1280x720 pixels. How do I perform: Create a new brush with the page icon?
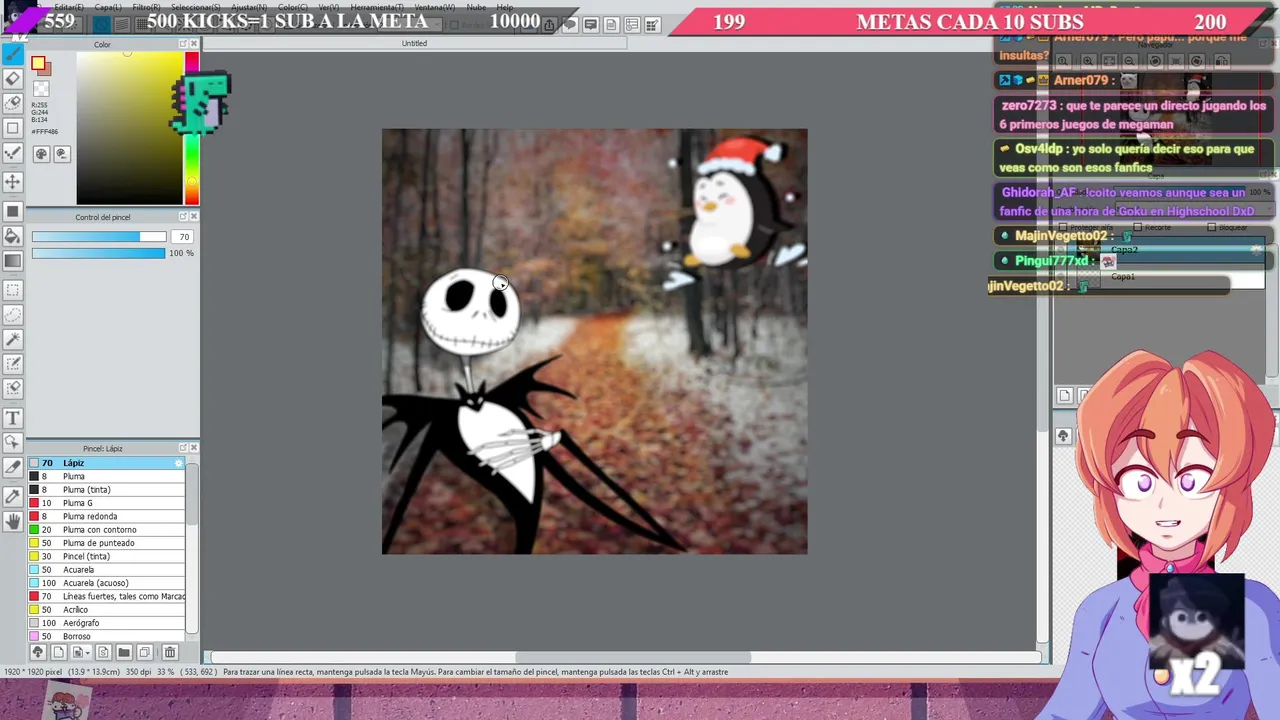tap(58, 652)
